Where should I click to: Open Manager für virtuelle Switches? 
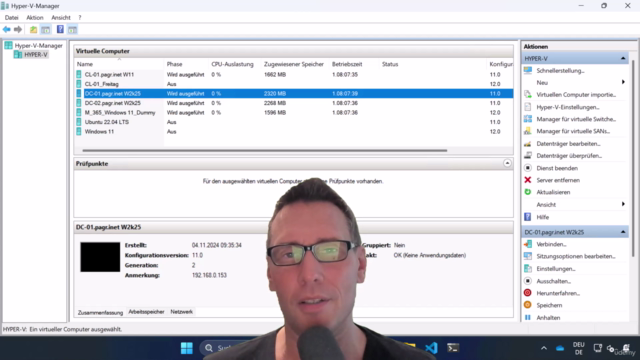click(576, 119)
